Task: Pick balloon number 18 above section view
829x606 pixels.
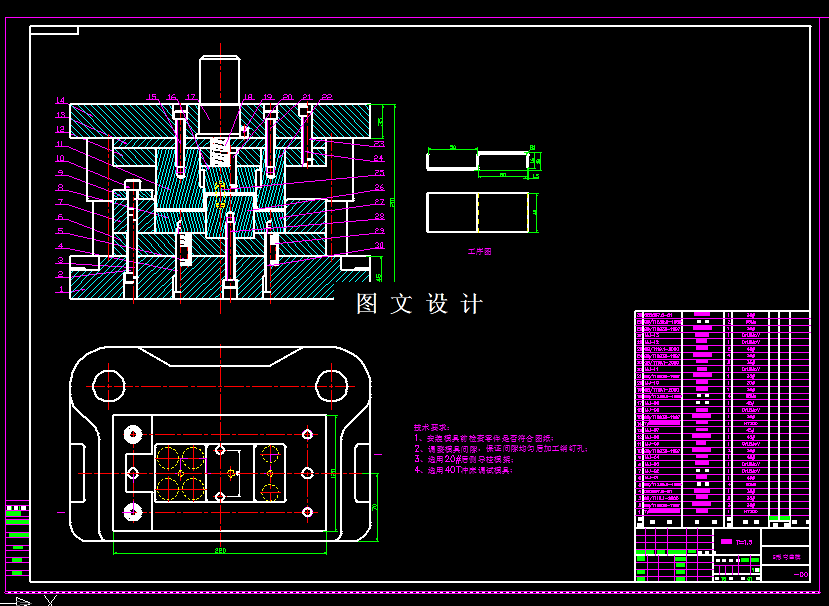Action: [x=248, y=97]
